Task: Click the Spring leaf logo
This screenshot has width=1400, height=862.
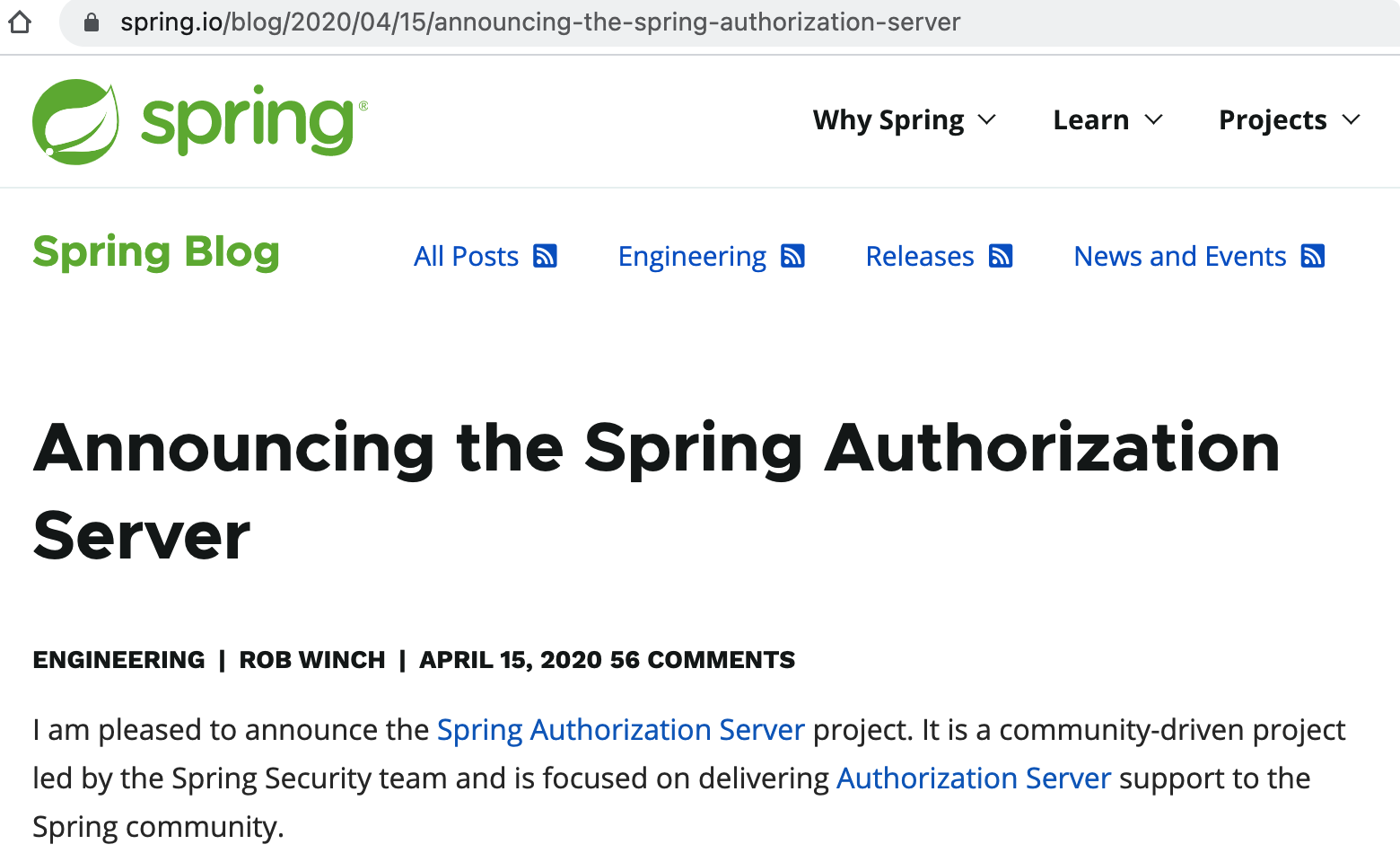Action: (x=75, y=121)
